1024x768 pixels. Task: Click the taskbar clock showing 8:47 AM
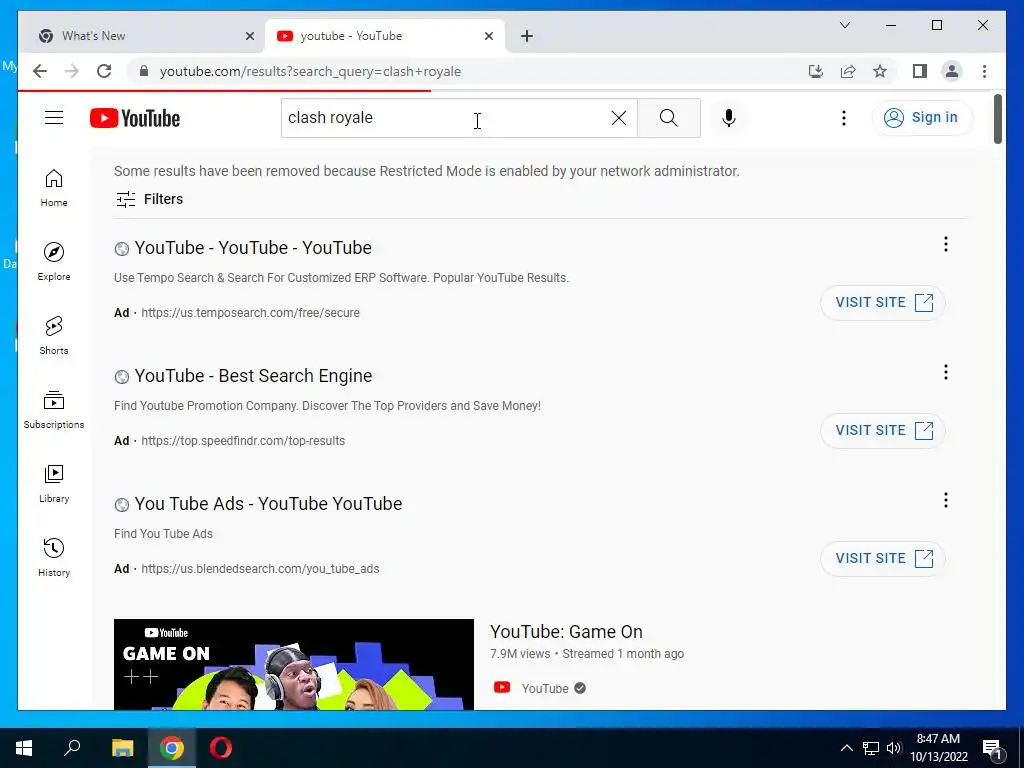pyautogui.click(x=938, y=748)
